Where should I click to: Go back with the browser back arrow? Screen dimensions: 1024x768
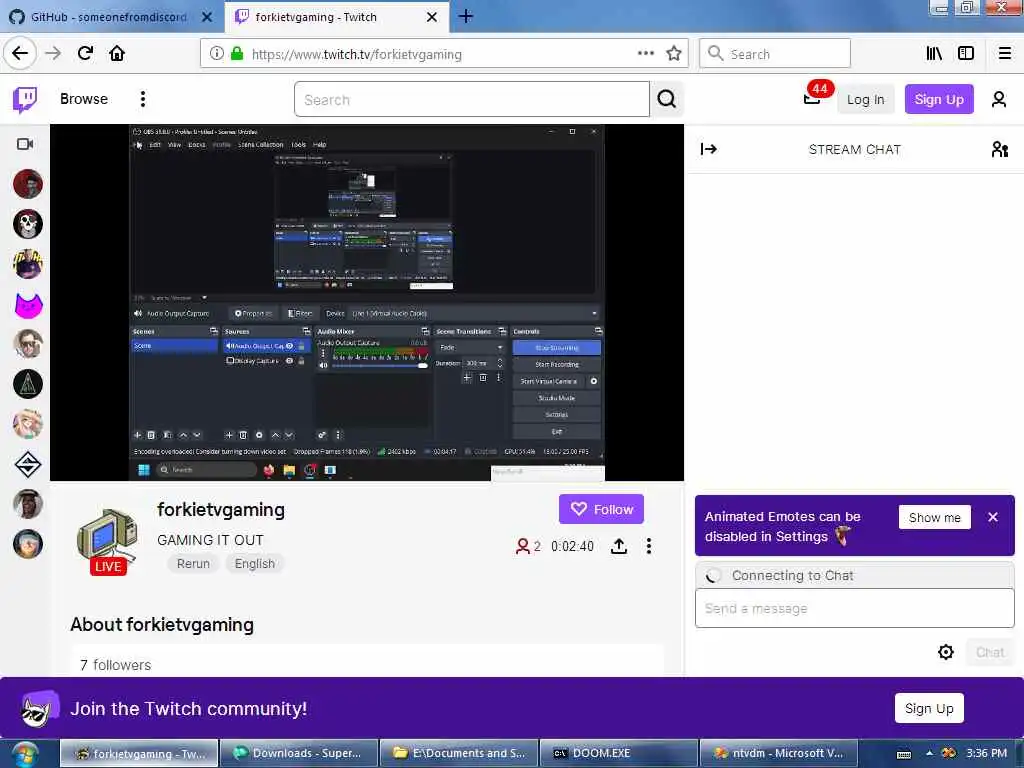tap(20, 53)
